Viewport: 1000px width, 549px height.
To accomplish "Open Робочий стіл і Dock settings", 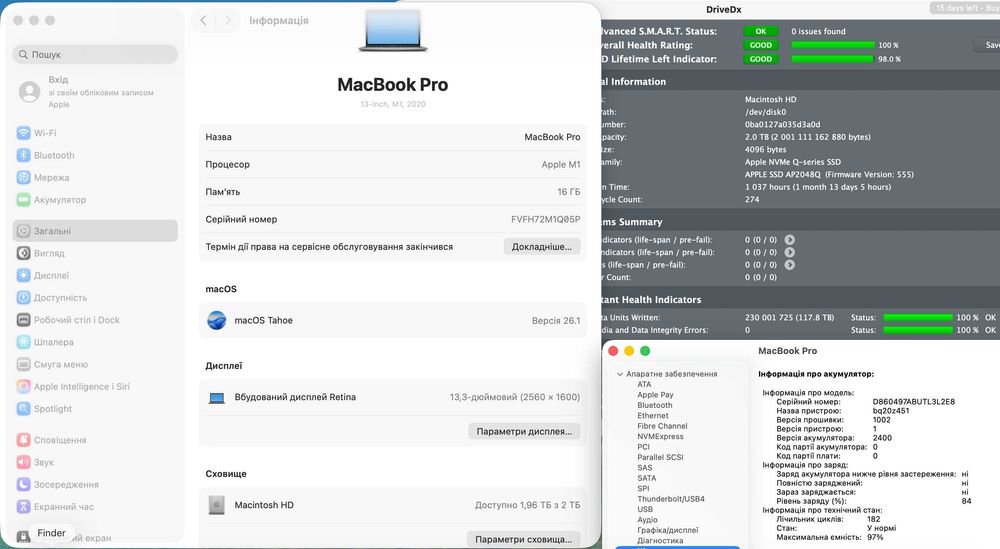I will 94,320.
